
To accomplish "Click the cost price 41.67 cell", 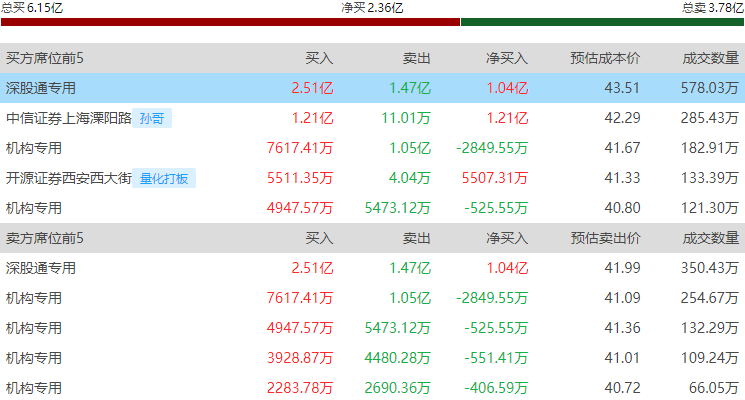I will coord(622,148).
